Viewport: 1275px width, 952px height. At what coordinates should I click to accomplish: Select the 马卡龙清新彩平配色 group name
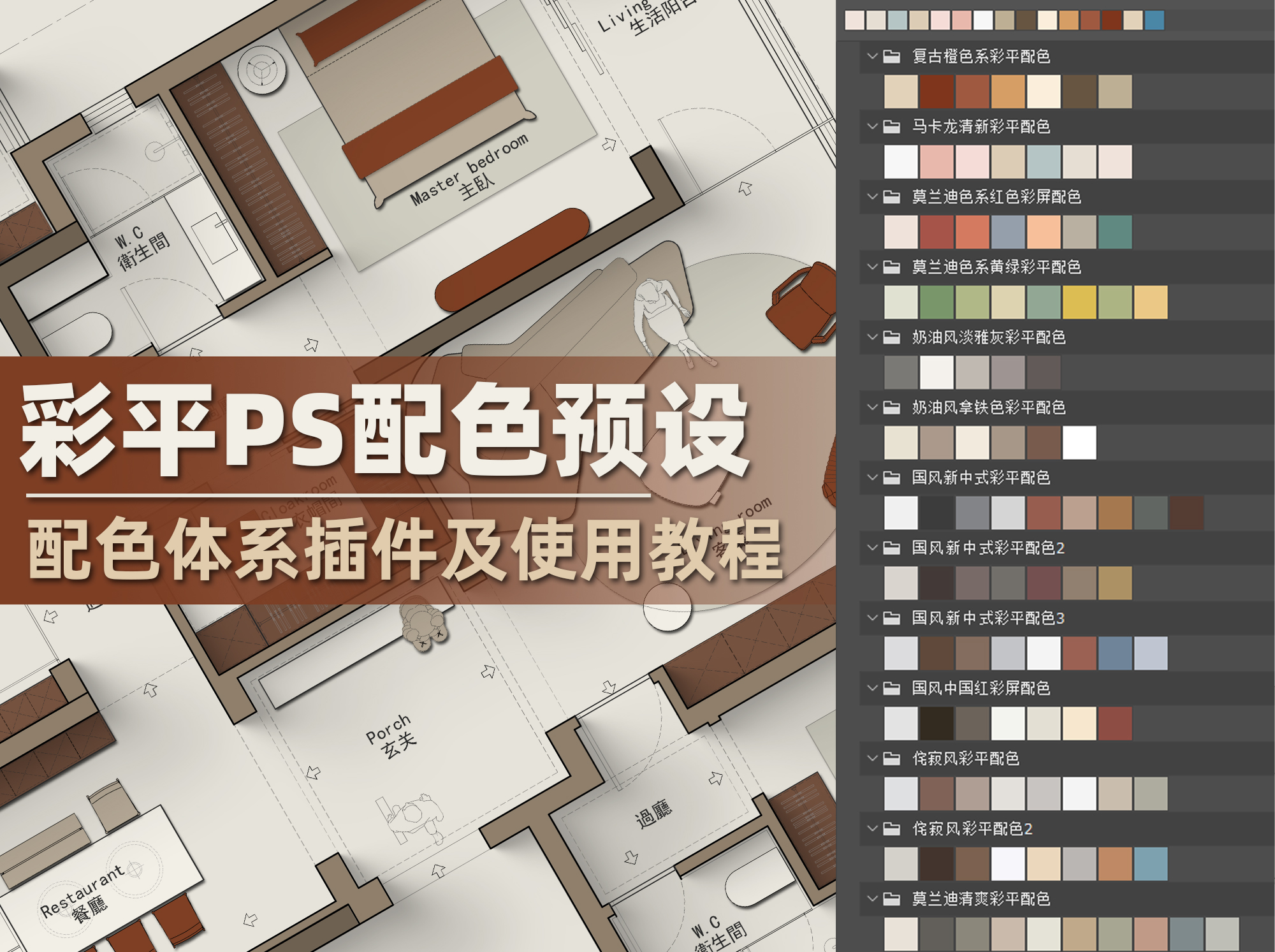click(980, 126)
